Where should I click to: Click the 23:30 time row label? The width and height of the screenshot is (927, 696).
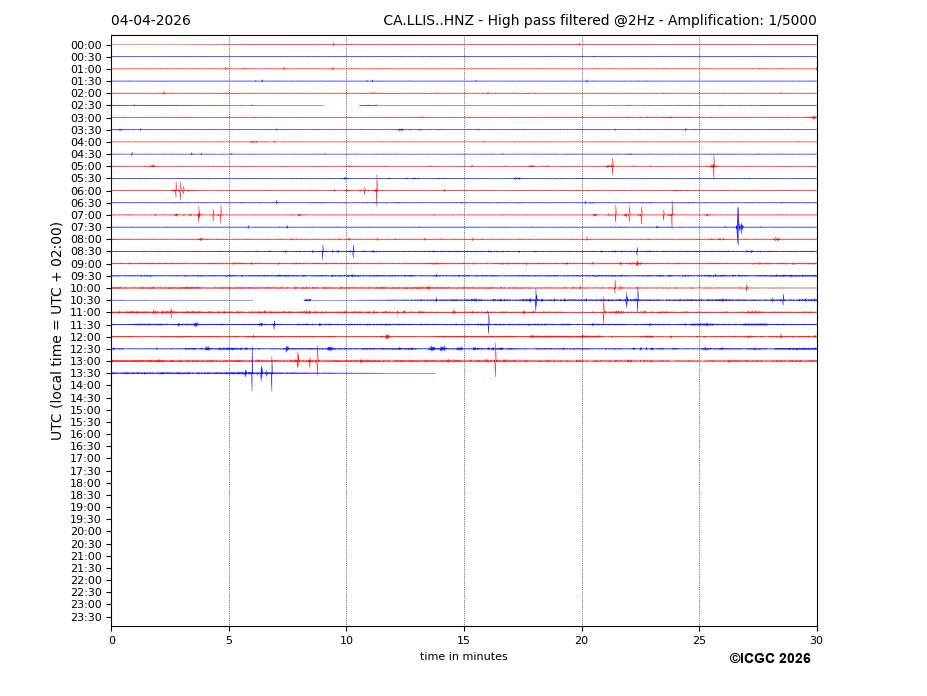86,617
